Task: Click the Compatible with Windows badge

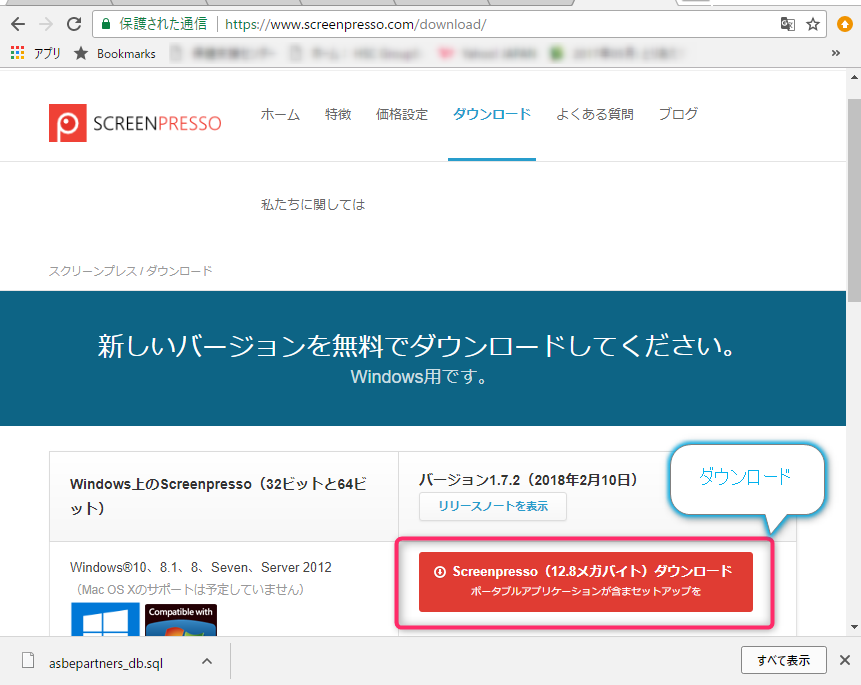Action: coord(181,620)
